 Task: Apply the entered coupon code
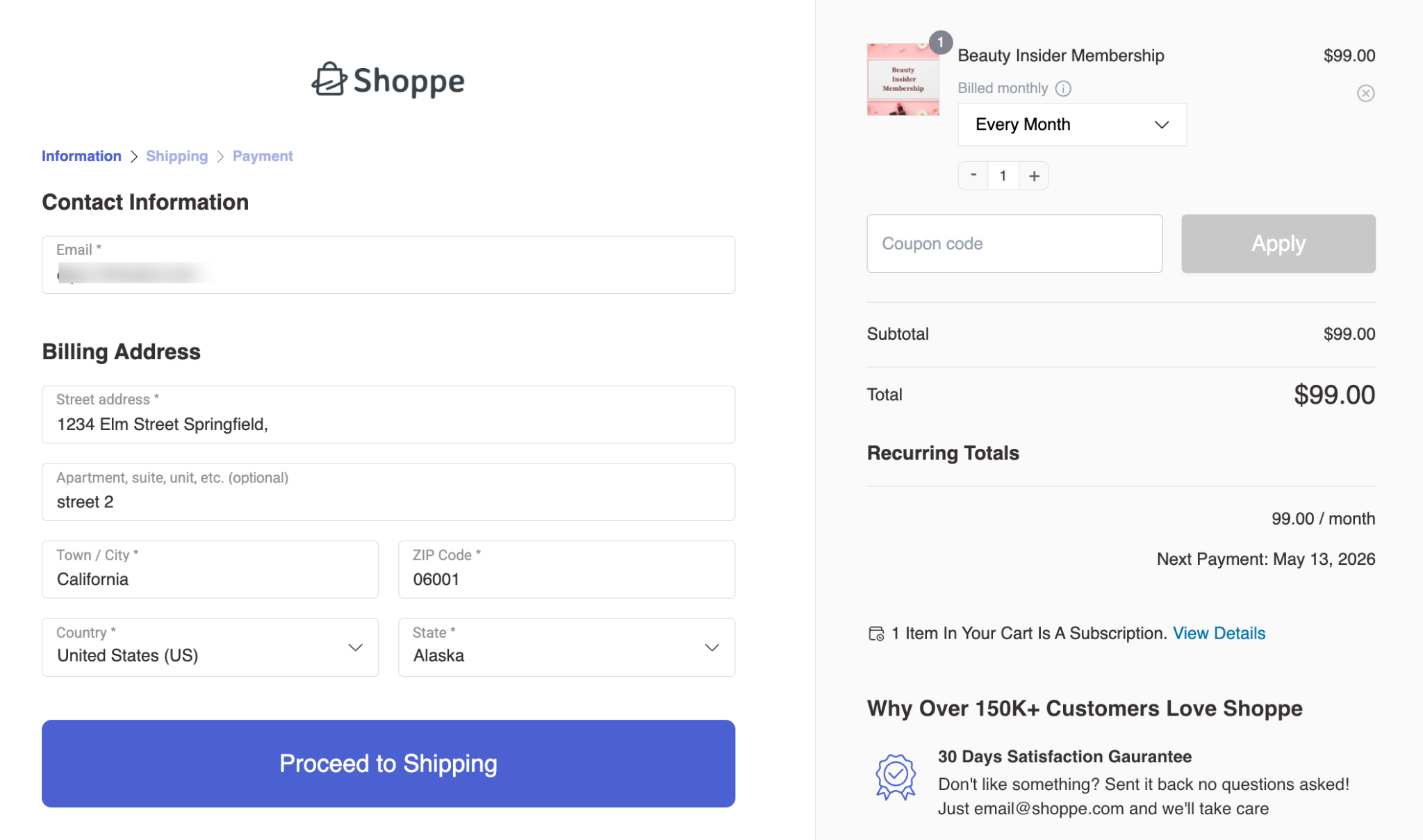[x=1278, y=243]
